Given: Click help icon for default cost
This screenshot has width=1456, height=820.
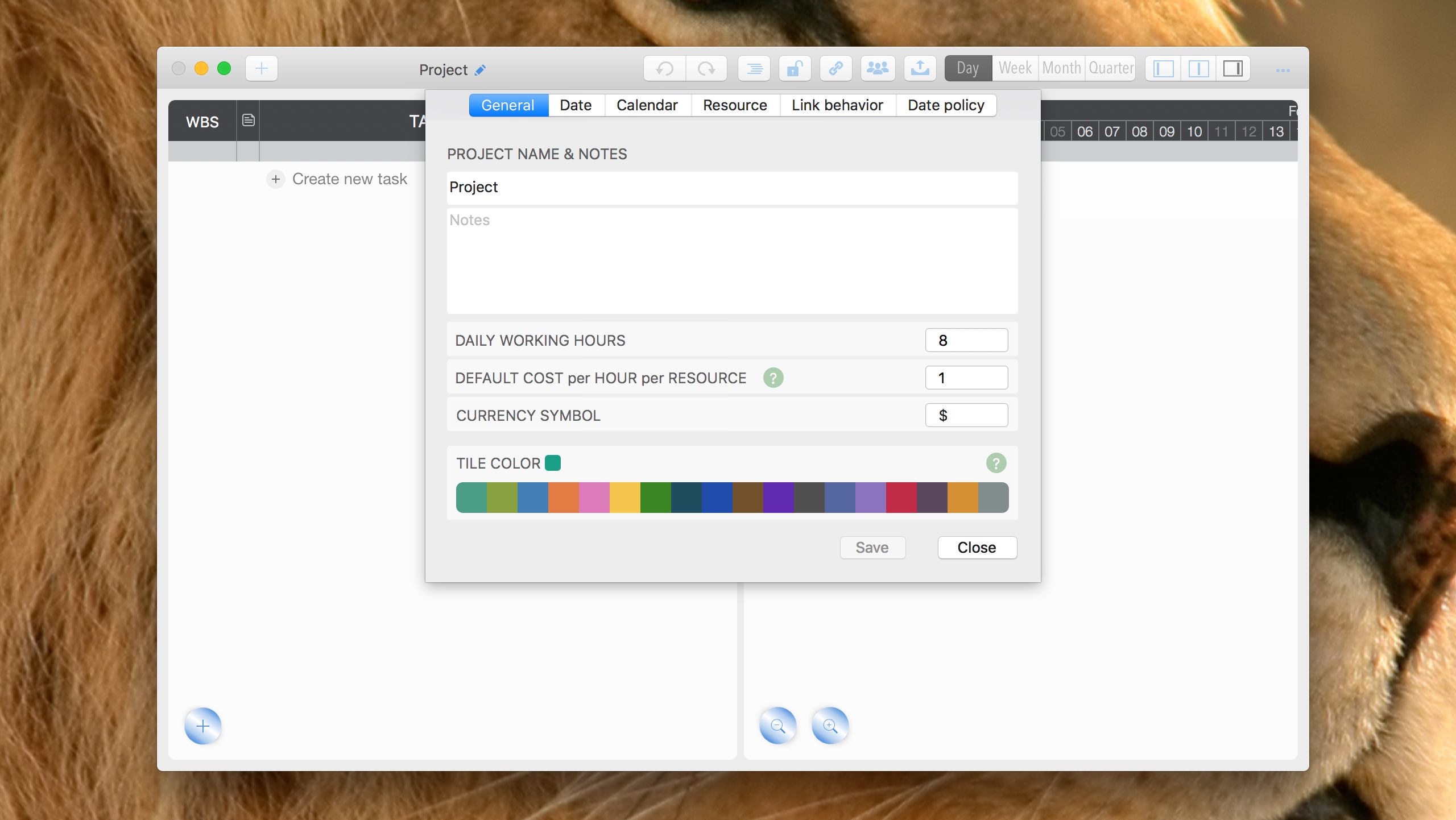Looking at the screenshot, I should point(773,378).
